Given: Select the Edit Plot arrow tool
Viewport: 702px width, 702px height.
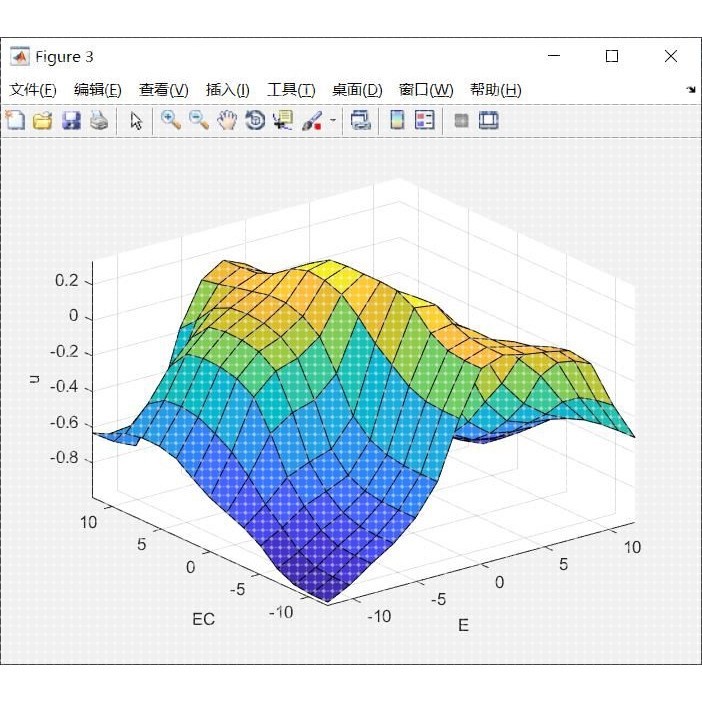Looking at the screenshot, I should point(136,121).
